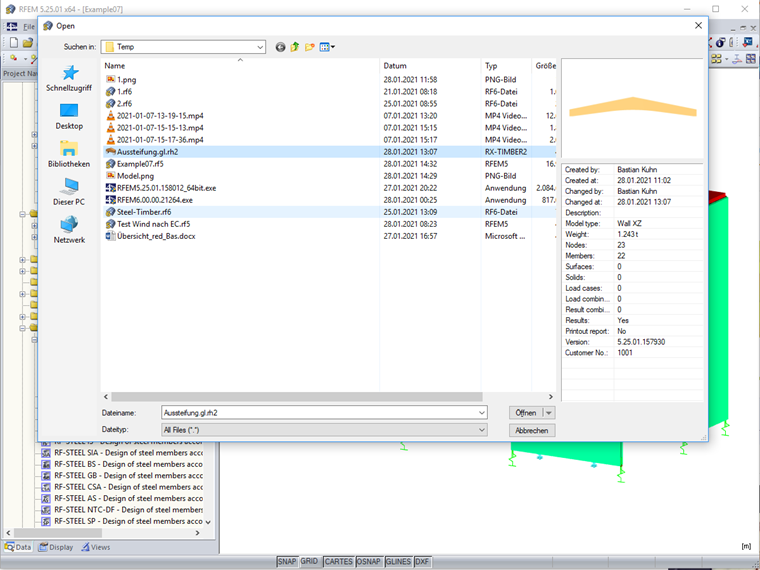
Task: Click New document icon in RFEM toolbar
Action: (14, 43)
